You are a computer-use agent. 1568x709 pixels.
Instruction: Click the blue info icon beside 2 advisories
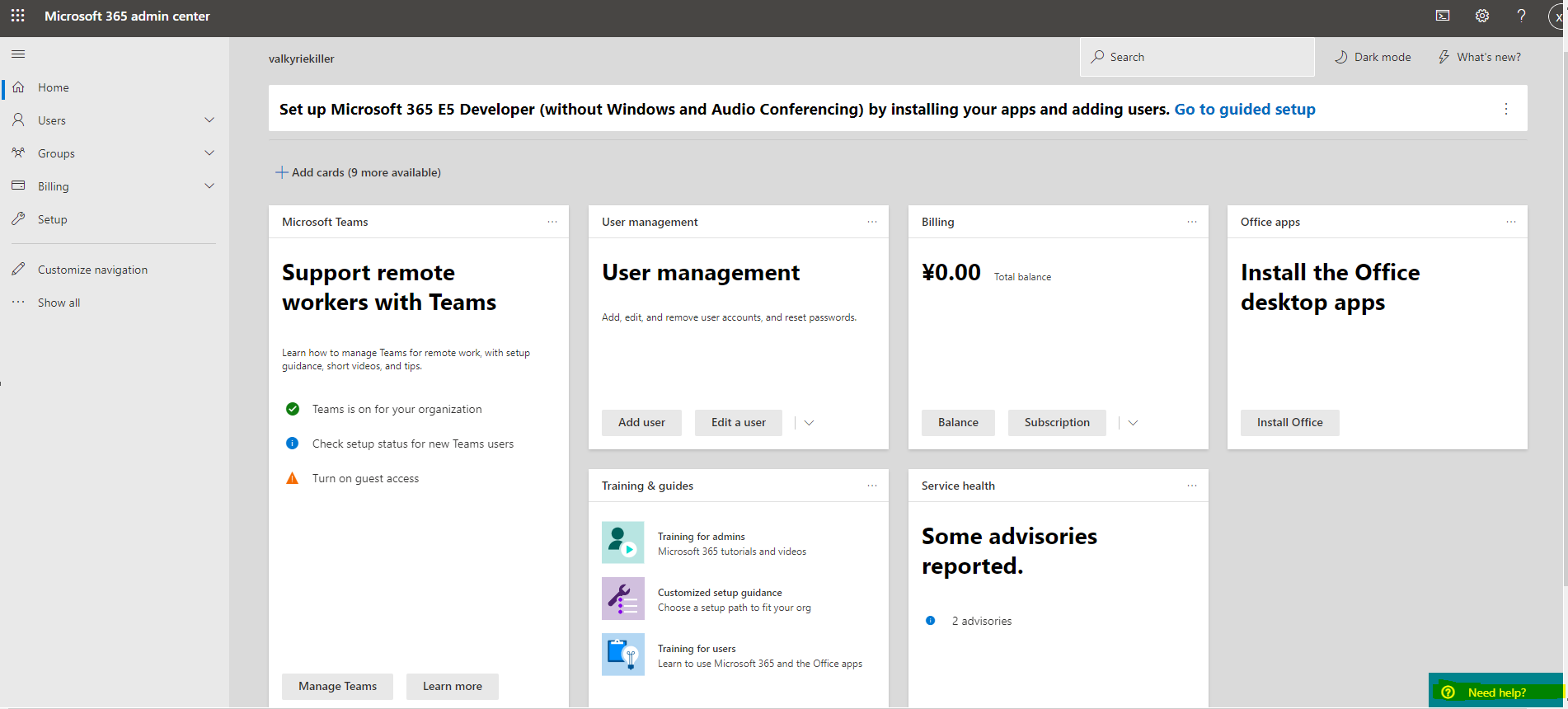[x=931, y=621]
